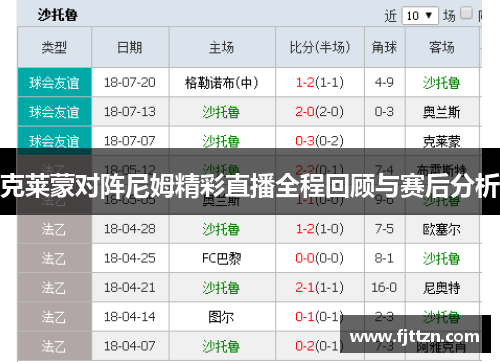Viewport: 500px width, 362px height.
Task: Open home team 沙托鲁 in 18-07-13 row
Action: coord(221,112)
